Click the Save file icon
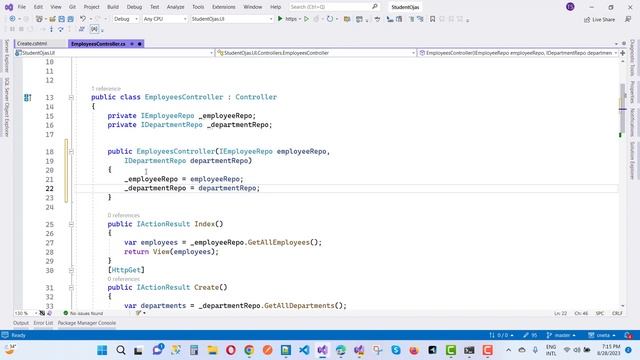This screenshot has width=640, height=360. tap(61, 19)
